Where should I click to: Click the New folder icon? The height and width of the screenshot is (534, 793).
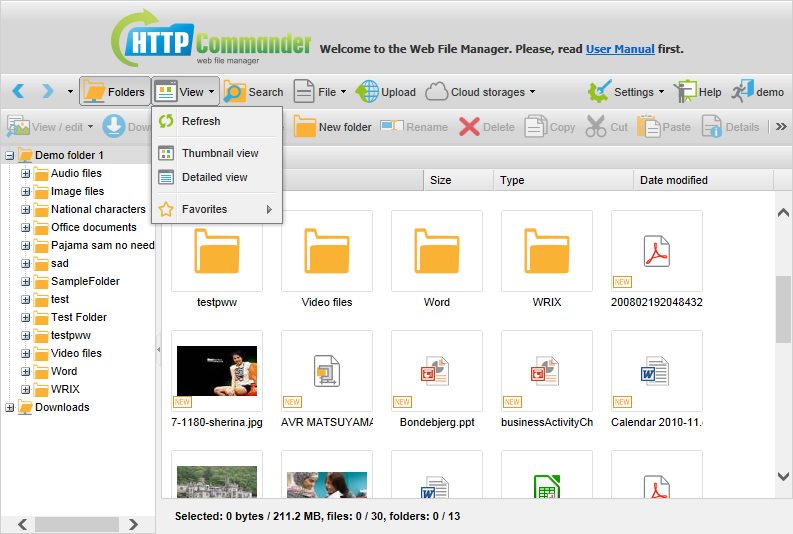(304, 127)
